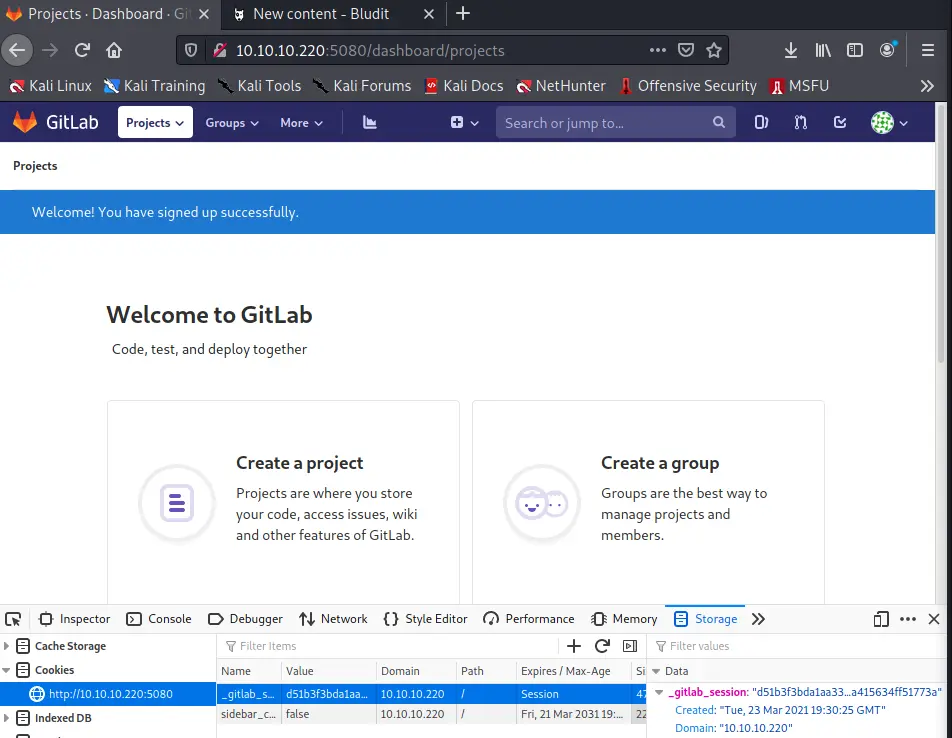This screenshot has width=952, height=738.
Task: Toggle responsive design mode in devtools
Action: click(x=881, y=619)
